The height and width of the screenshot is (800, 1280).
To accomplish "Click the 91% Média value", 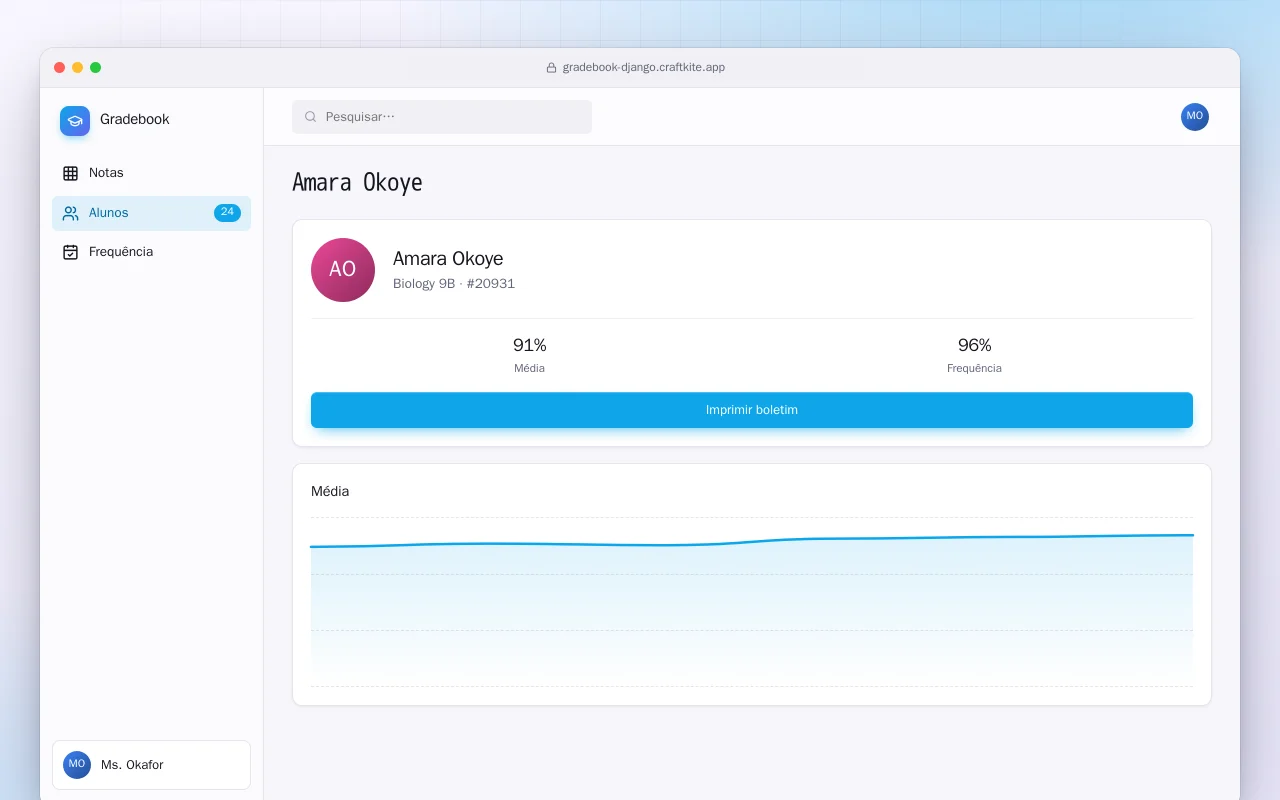I will pyautogui.click(x=530, y=345).
